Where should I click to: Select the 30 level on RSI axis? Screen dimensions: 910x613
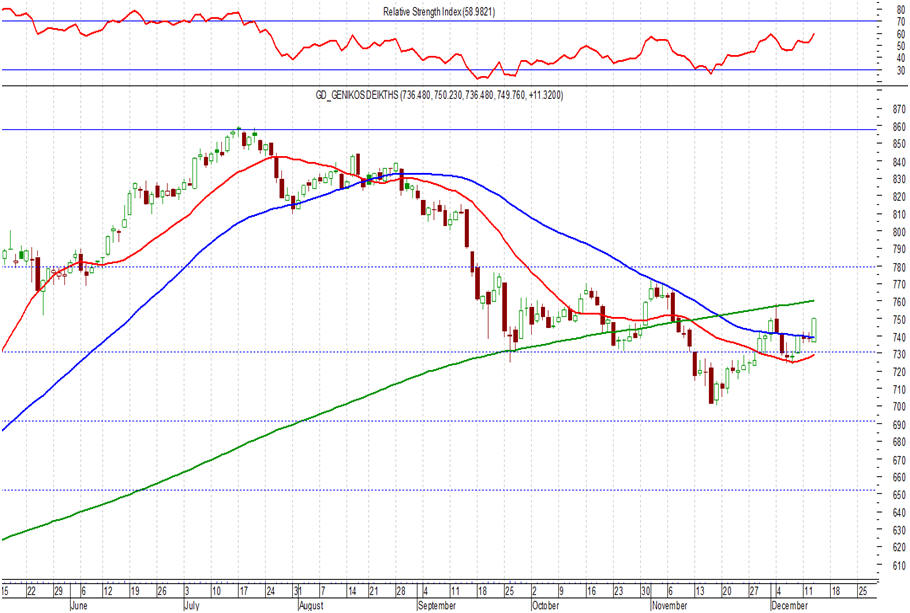901,70
